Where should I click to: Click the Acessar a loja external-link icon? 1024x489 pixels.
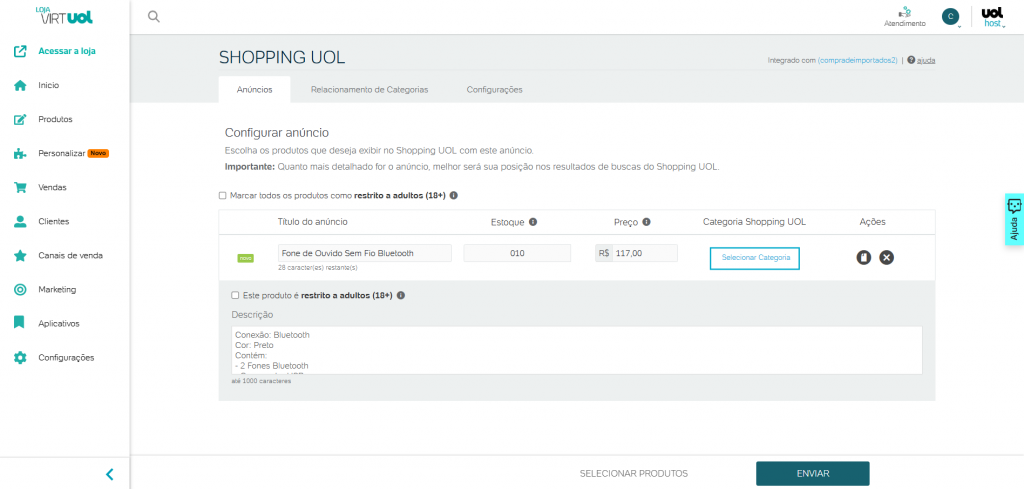click(x=20, y=51)
